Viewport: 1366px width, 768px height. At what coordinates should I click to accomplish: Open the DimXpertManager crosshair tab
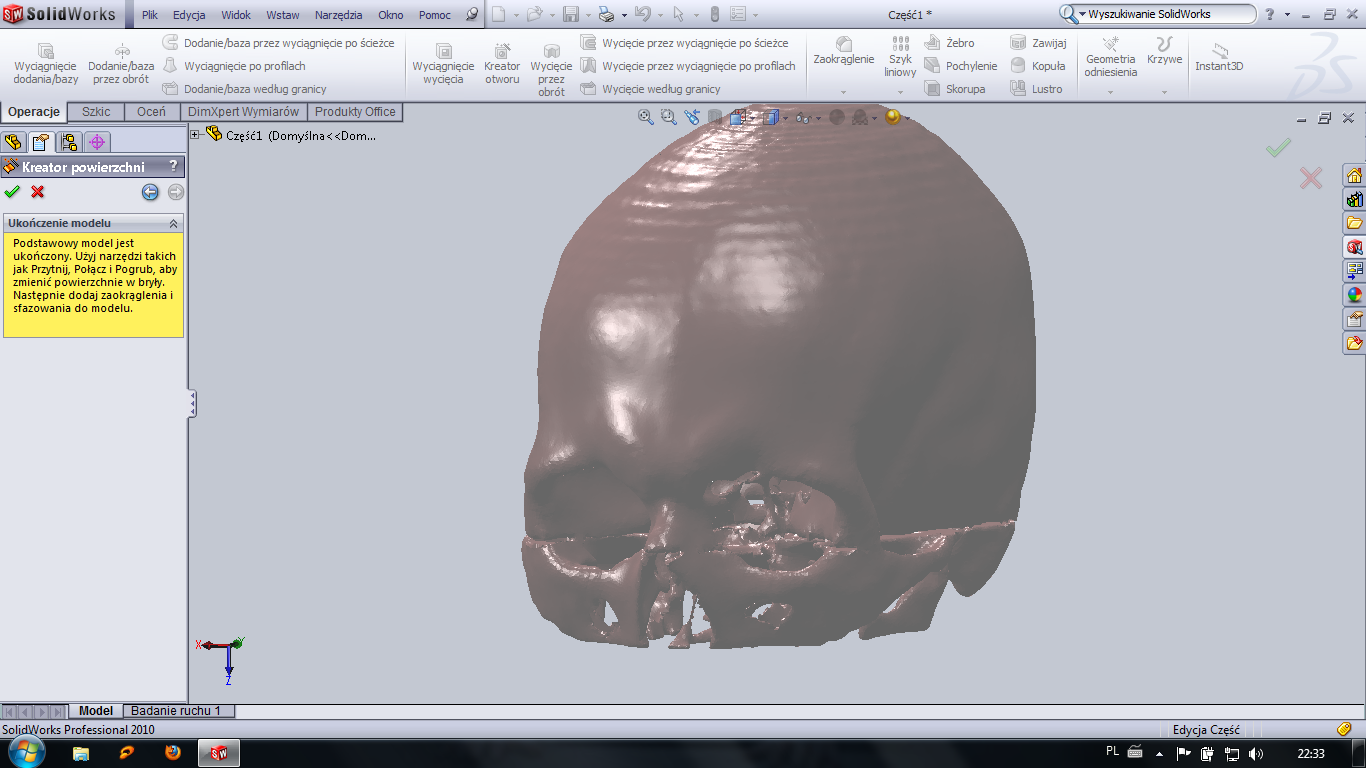(97, 142)
